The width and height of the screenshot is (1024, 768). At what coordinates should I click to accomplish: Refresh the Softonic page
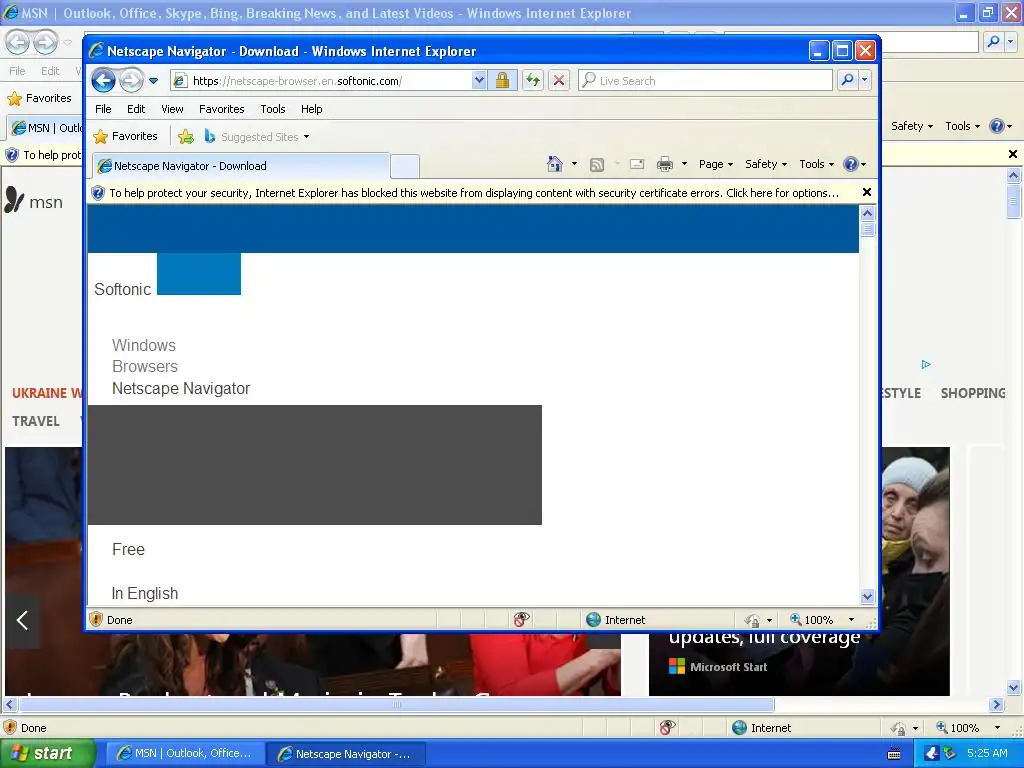533,80
